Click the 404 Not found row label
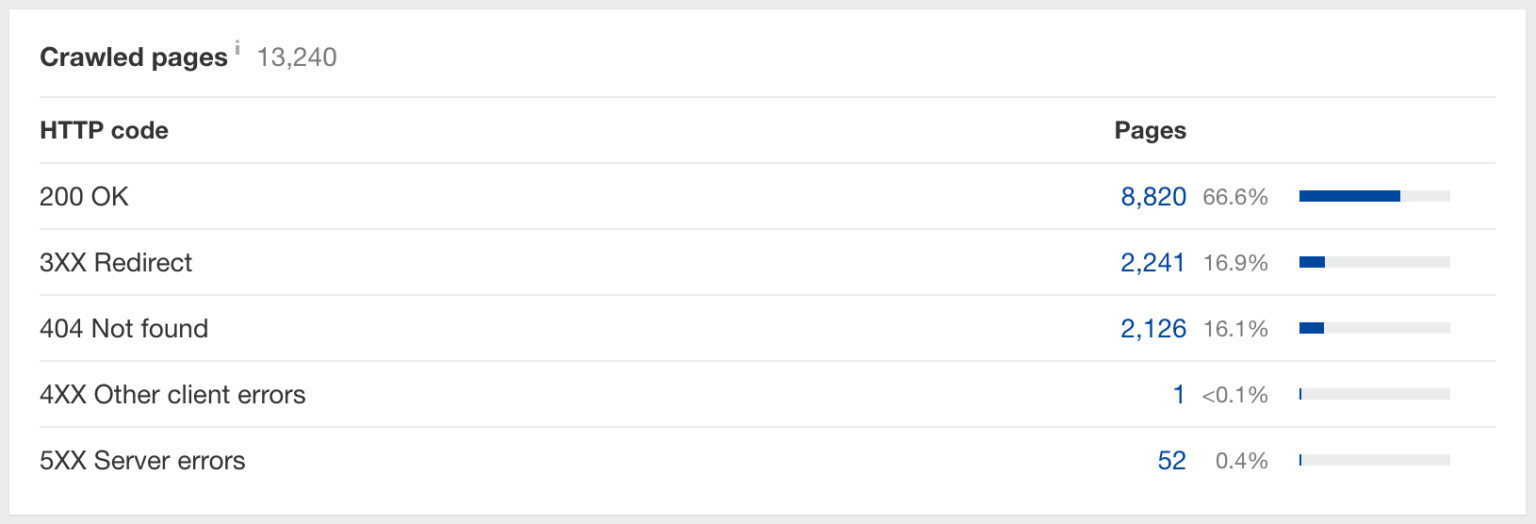Image resolution: width=1536 pixels, height=524 pixels. (x=124, y=329)
